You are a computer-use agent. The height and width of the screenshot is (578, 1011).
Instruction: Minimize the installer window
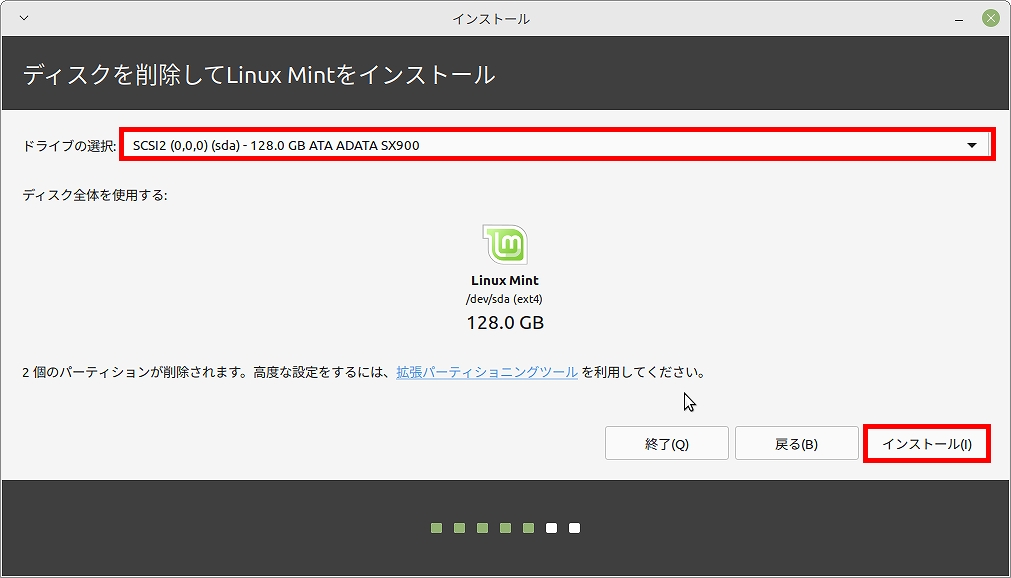point(960,19)
